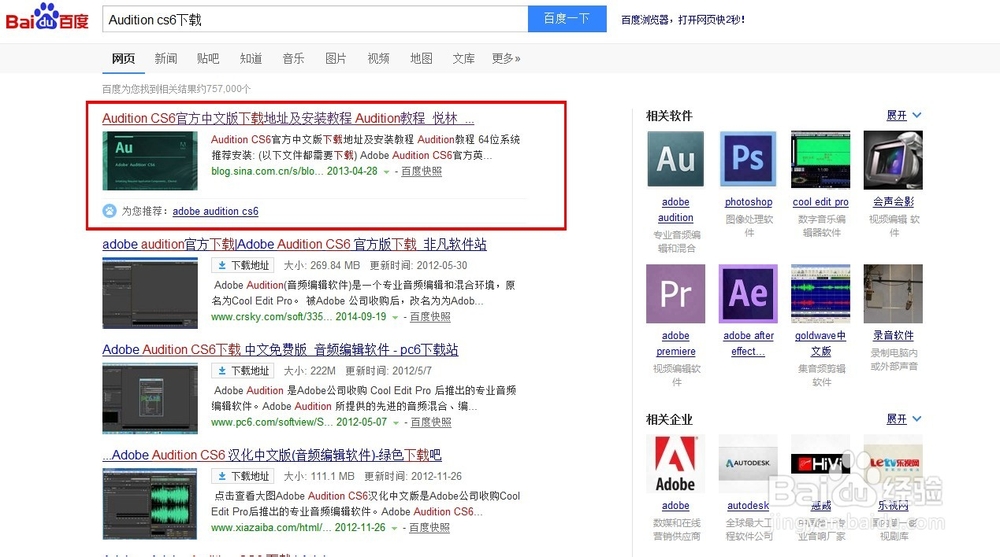Open the Adobe Audition Au software icon
Viewport: 1000px width, 557px height.
tap(675, 159)
